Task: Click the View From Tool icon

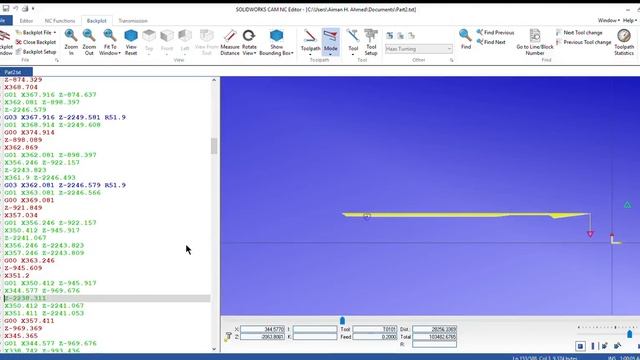Action: (207, 36)
